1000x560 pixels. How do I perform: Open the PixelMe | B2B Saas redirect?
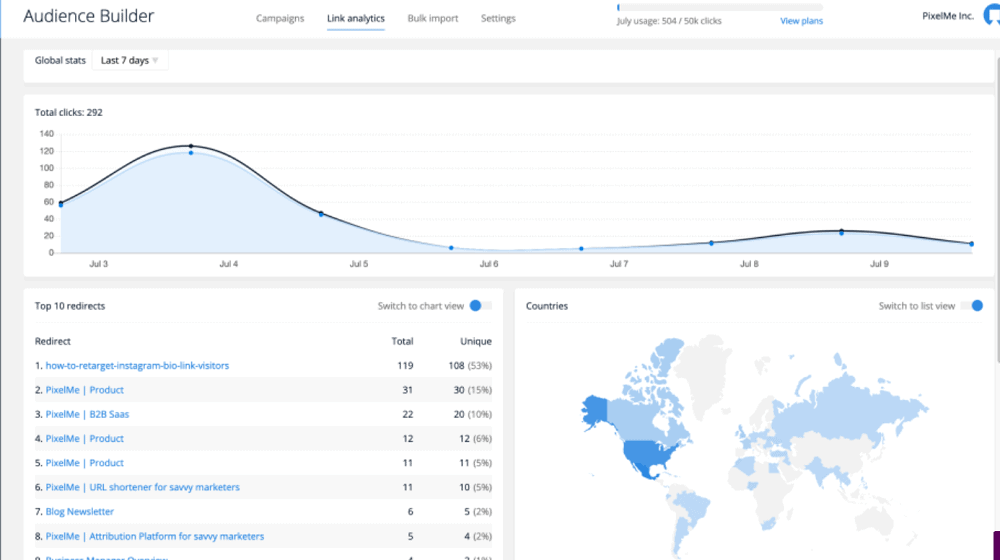87,414
